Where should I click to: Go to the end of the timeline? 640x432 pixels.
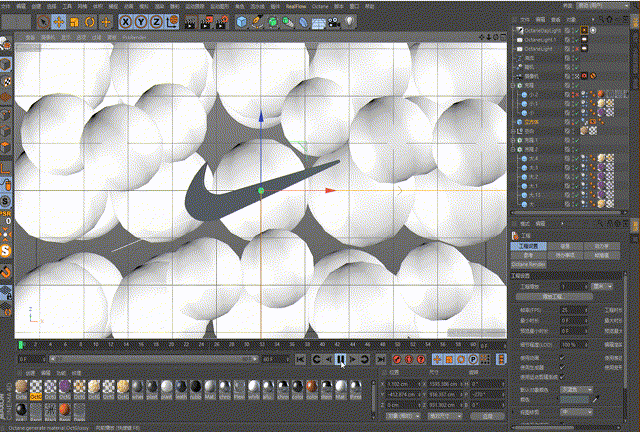coord(380,359)
